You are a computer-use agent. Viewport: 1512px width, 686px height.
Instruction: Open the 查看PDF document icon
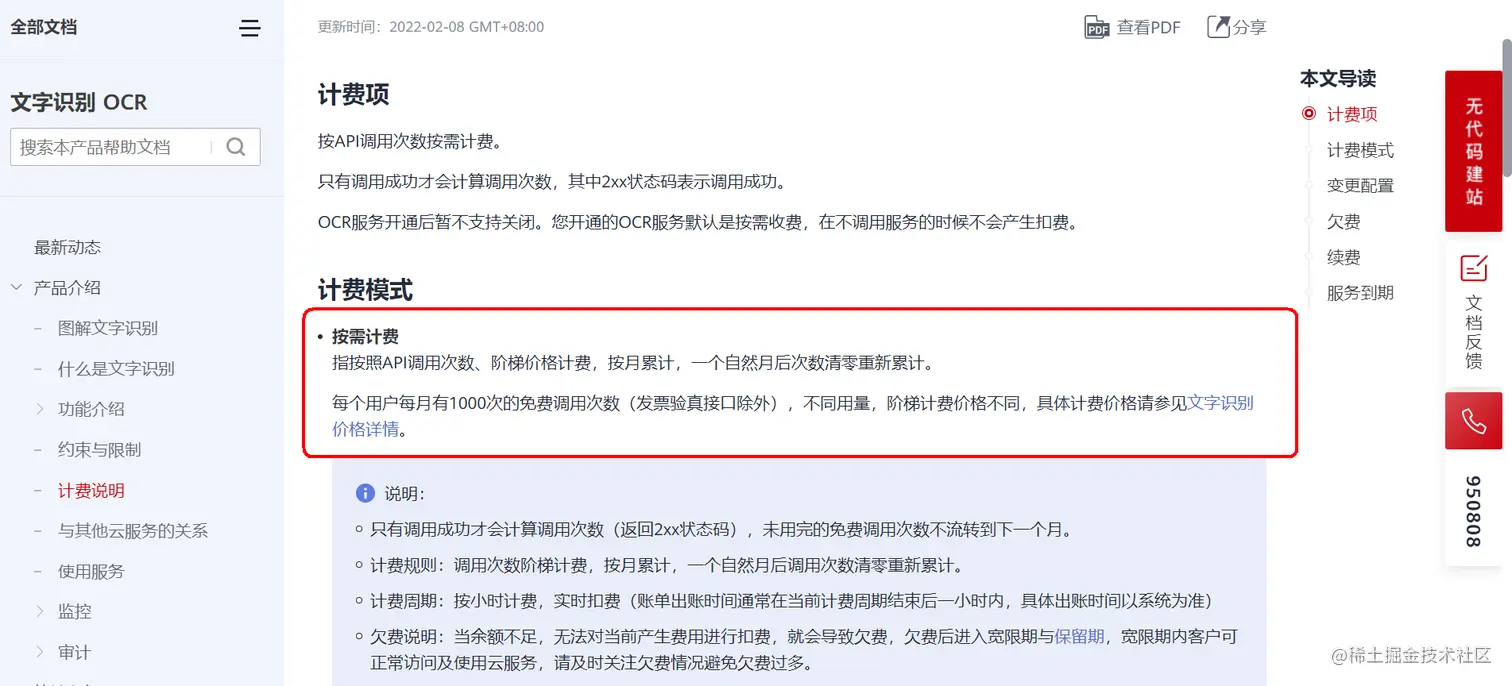(1097, 28)
